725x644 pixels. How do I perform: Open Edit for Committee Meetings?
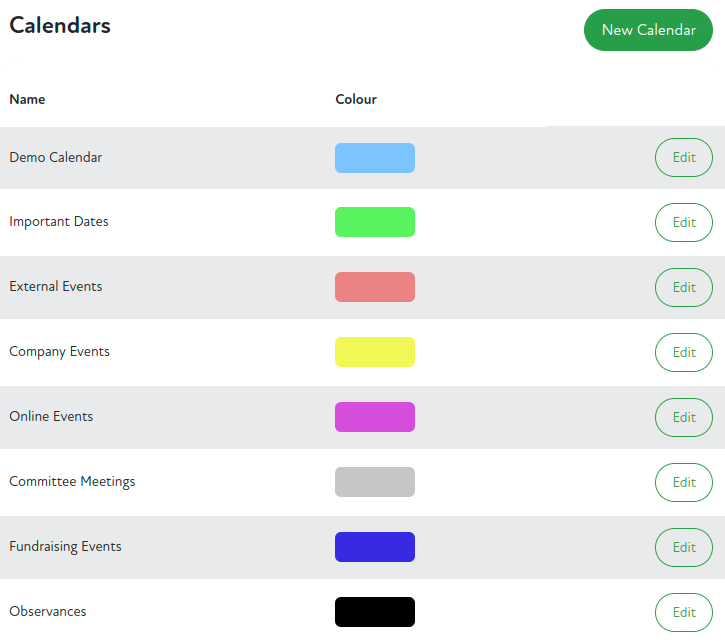pyautogui.click(x=683, y=482)
